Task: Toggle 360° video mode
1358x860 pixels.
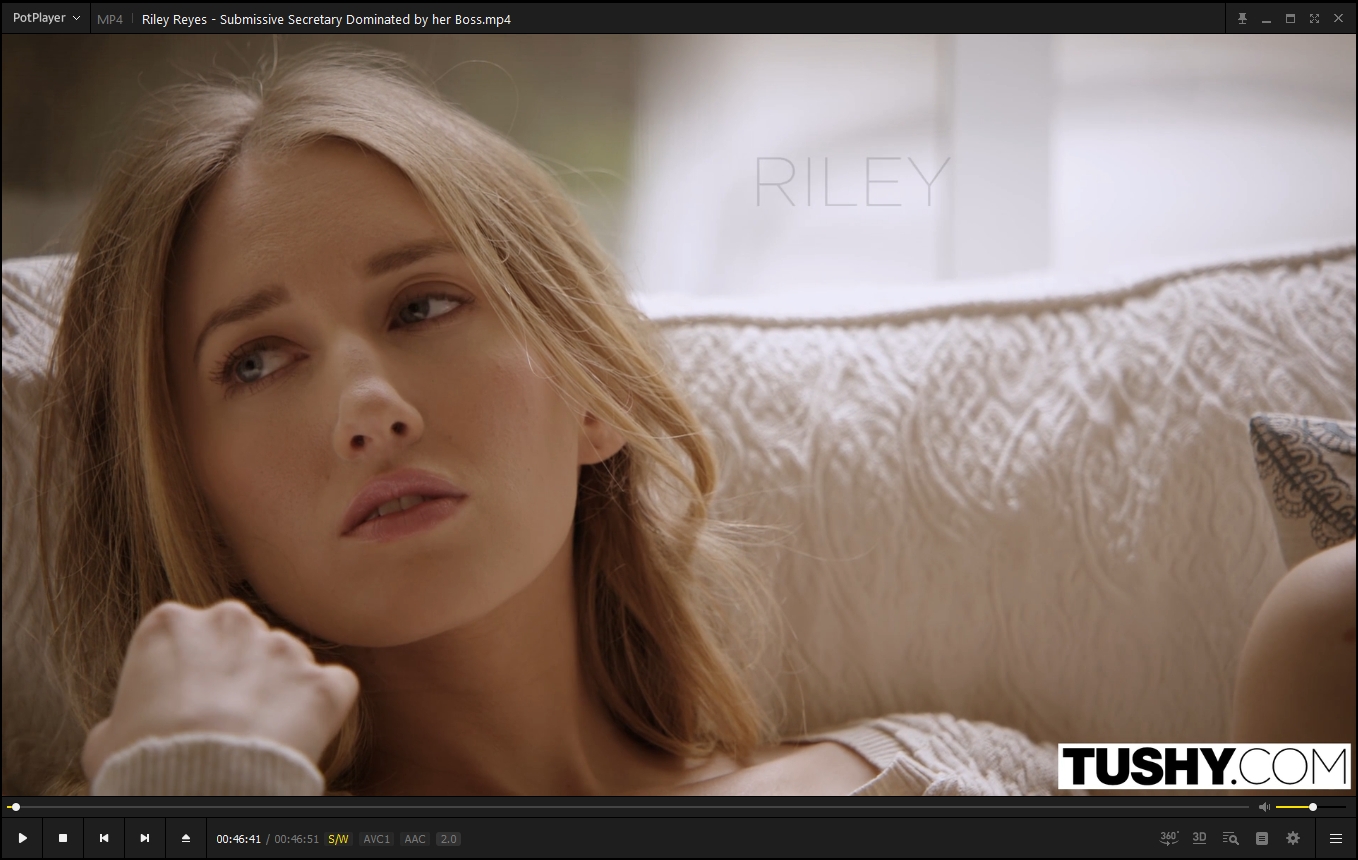Action: point(1168,838)
